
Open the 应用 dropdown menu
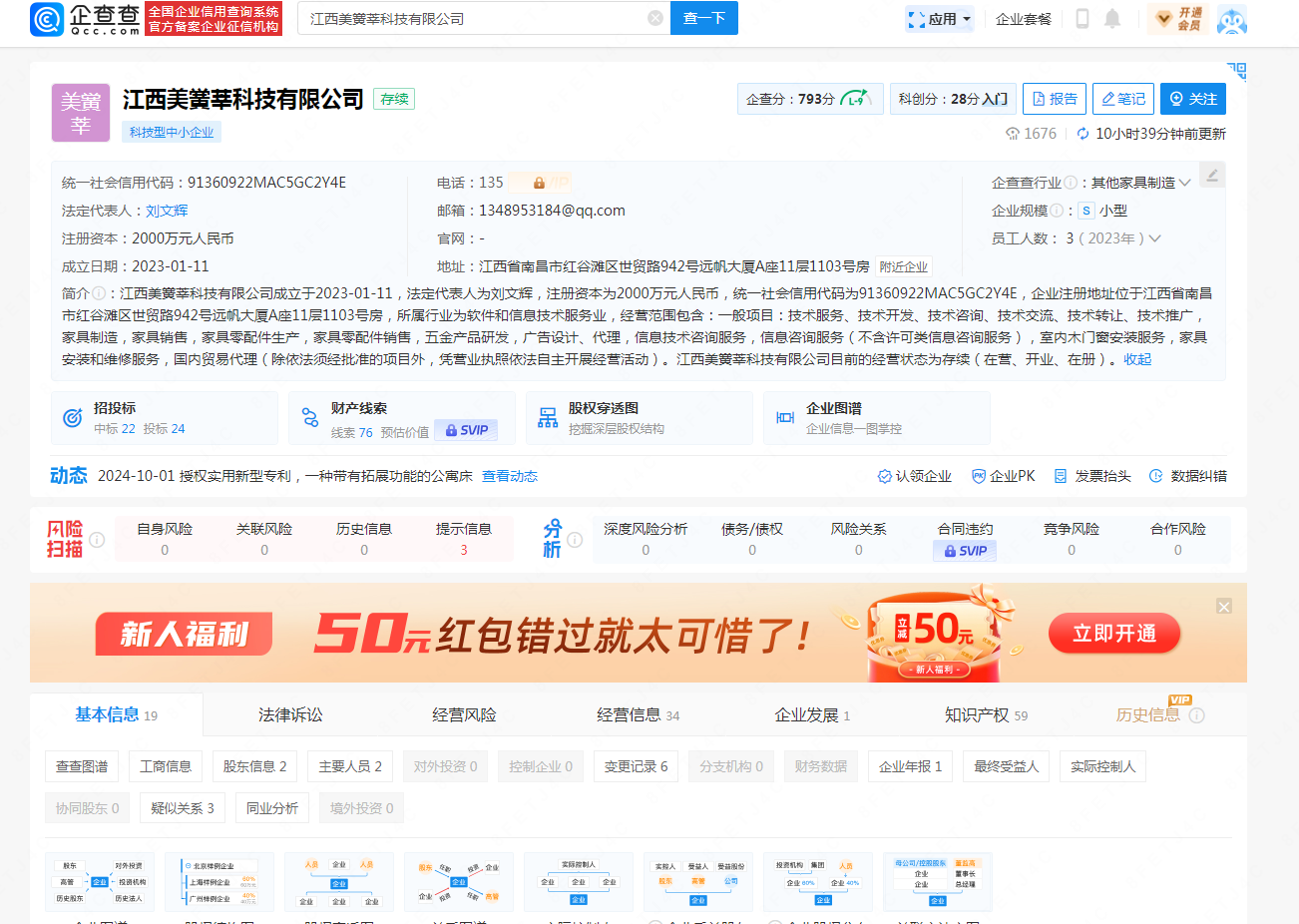pyautogui.click(x=939, y=19)
